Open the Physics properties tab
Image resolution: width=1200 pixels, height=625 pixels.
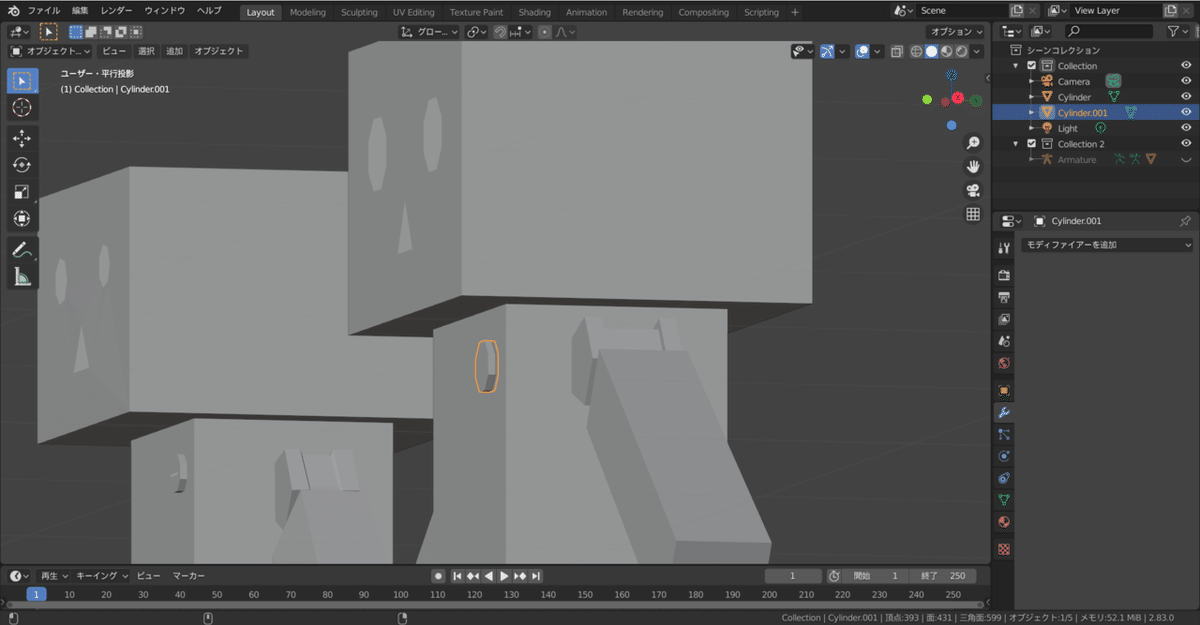pyautogui.click(x=1004, y=456)
